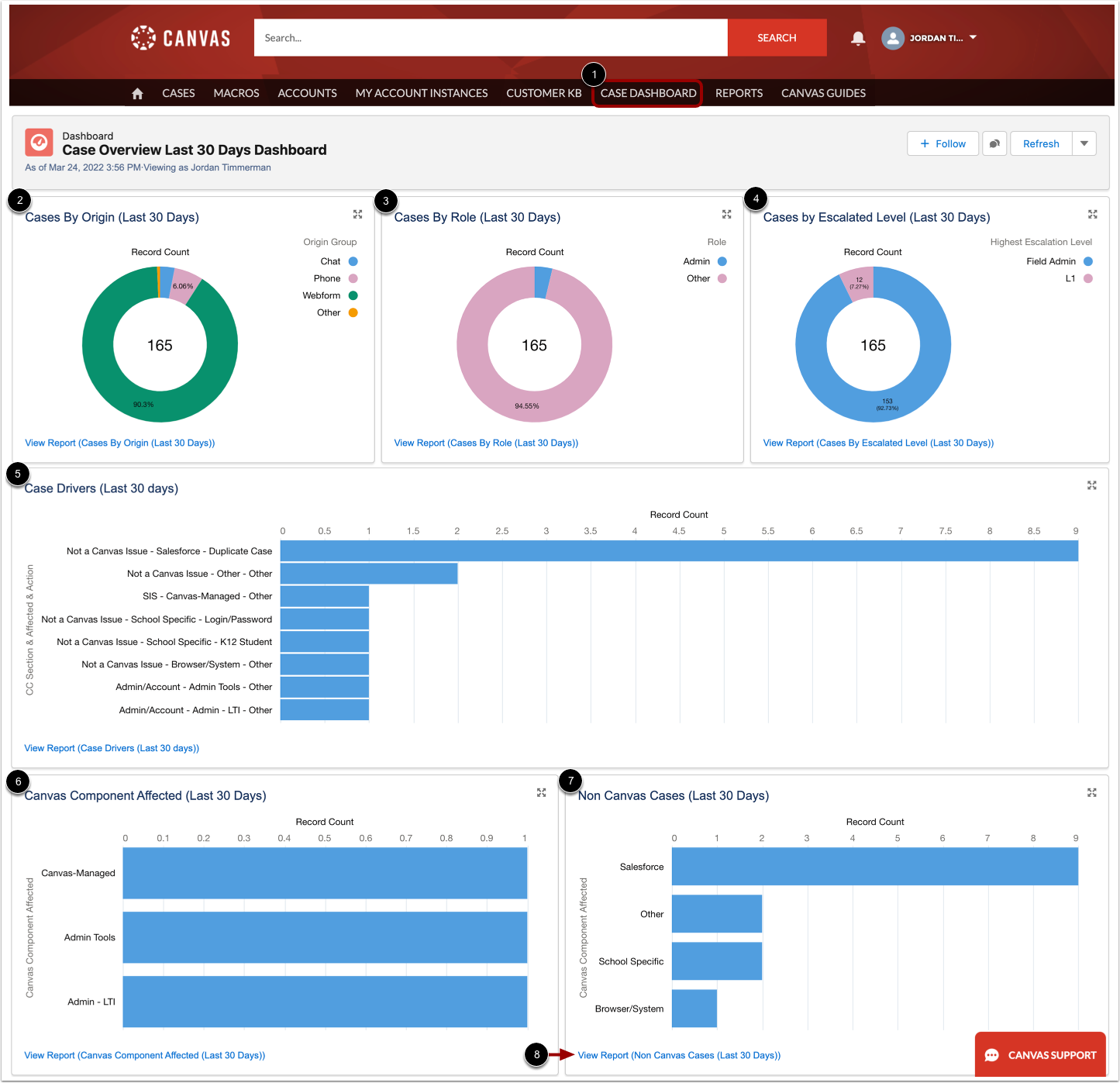Open View Report for Non Canvas Cases
Viewport: 1120px width, 1083px height.
coord(678,1055)
